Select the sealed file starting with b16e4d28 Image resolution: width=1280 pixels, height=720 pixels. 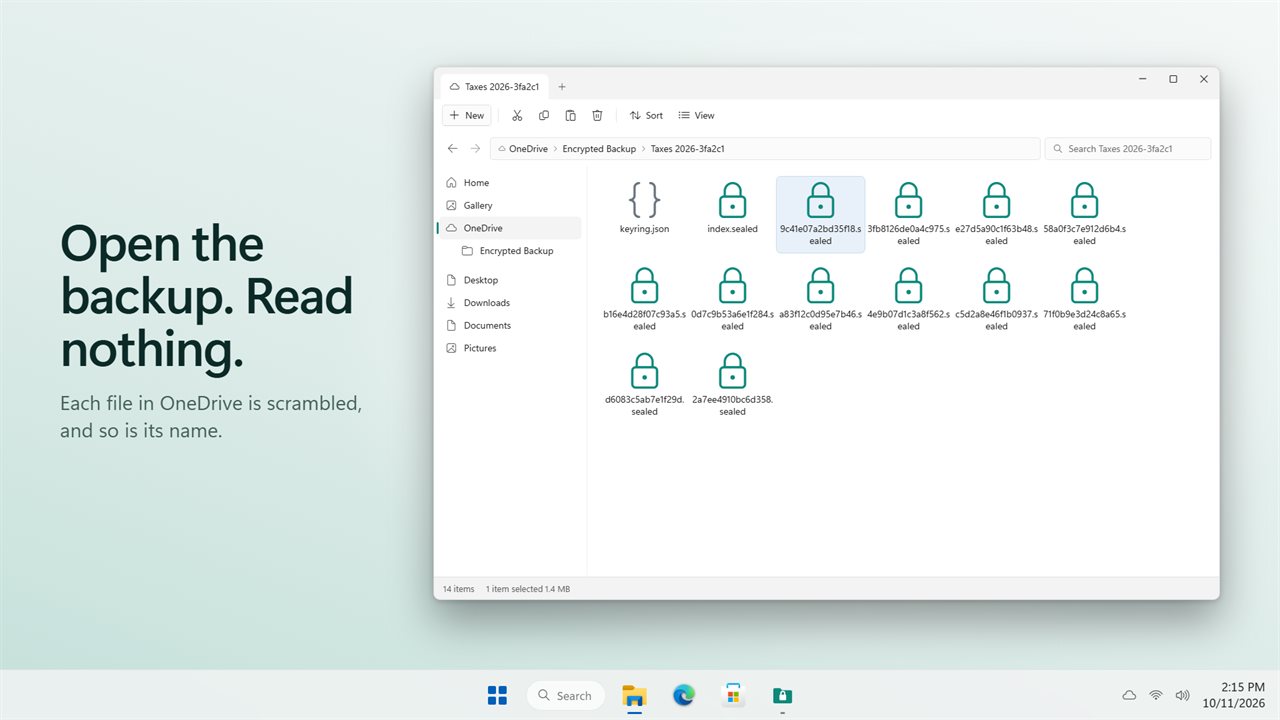tap(645, 299)
